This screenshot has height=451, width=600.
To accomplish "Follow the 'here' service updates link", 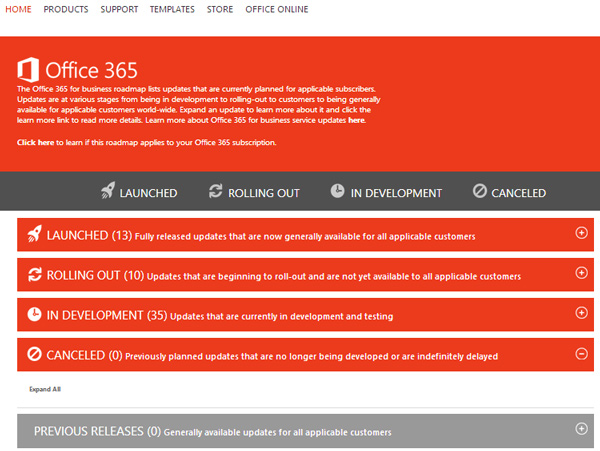I will coord(356,120).
